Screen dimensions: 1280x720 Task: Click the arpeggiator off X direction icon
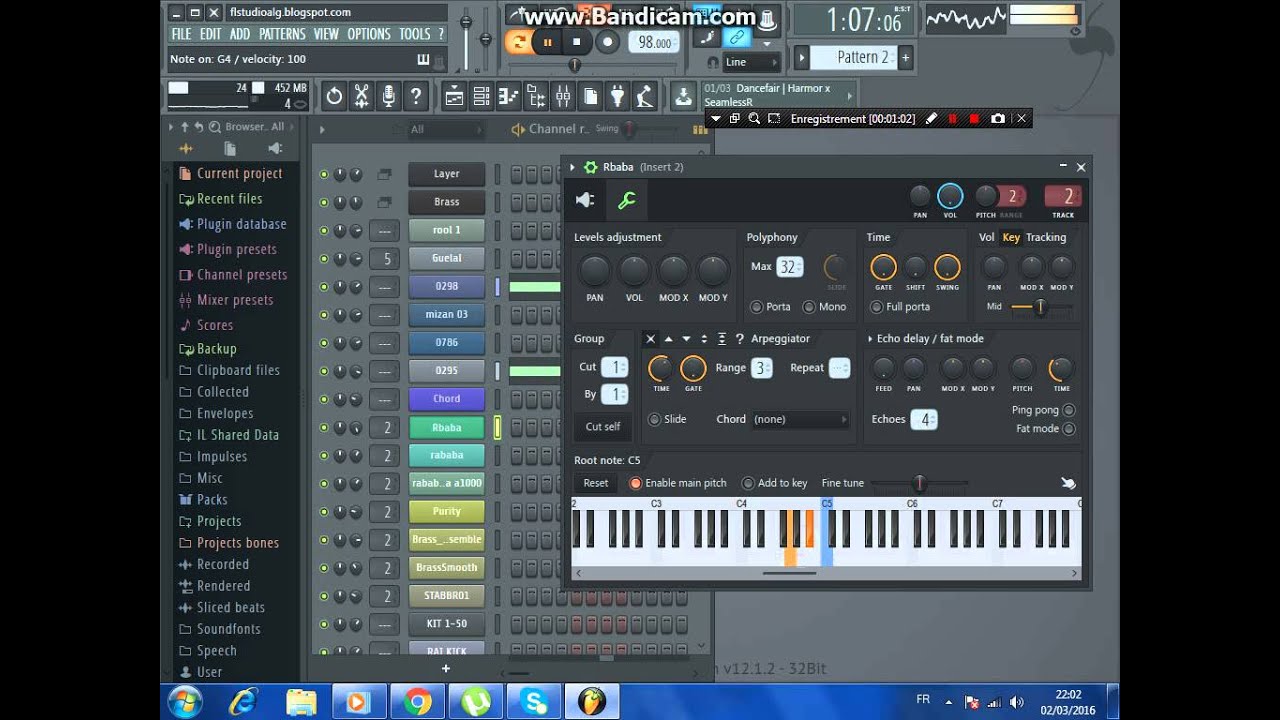pyautogui.click(x=650, y=339)
